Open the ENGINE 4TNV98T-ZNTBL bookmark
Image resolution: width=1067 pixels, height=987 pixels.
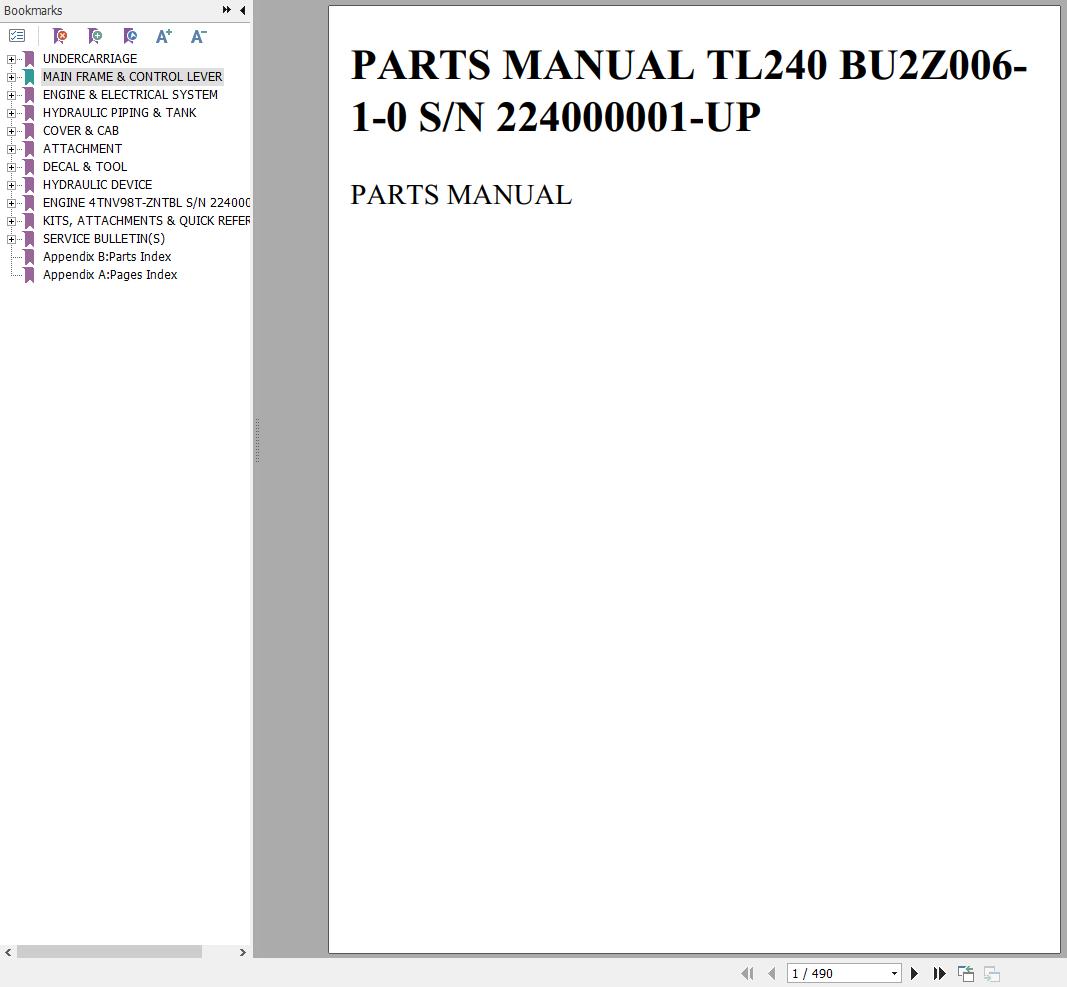pyautogui.click(x=146, y=203)
